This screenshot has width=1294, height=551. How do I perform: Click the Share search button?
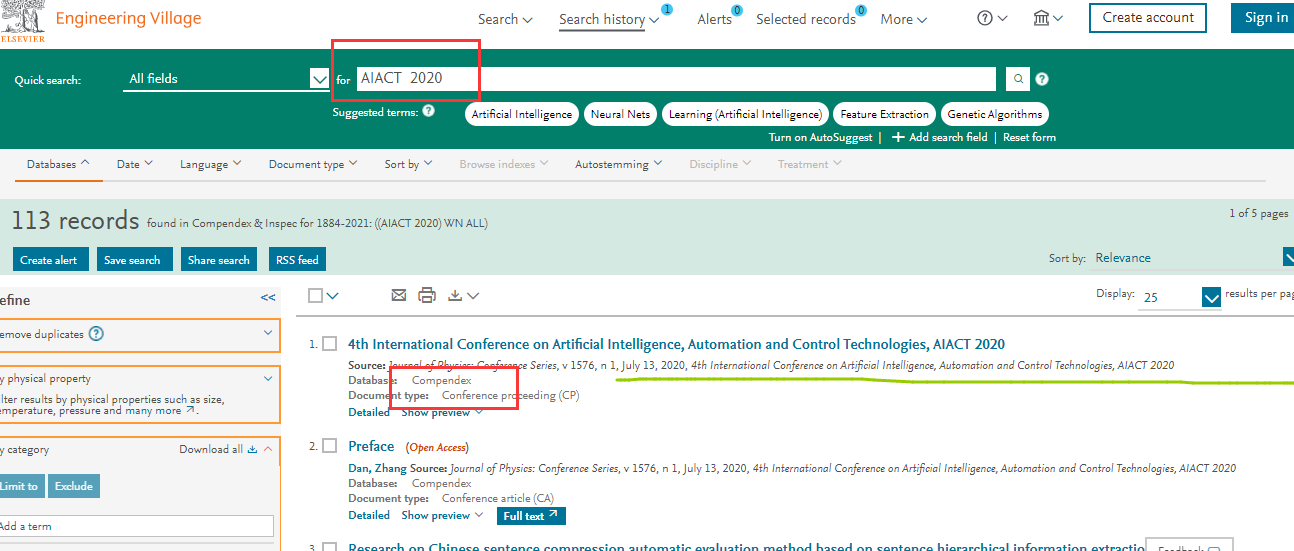click(x=218, y=260)
